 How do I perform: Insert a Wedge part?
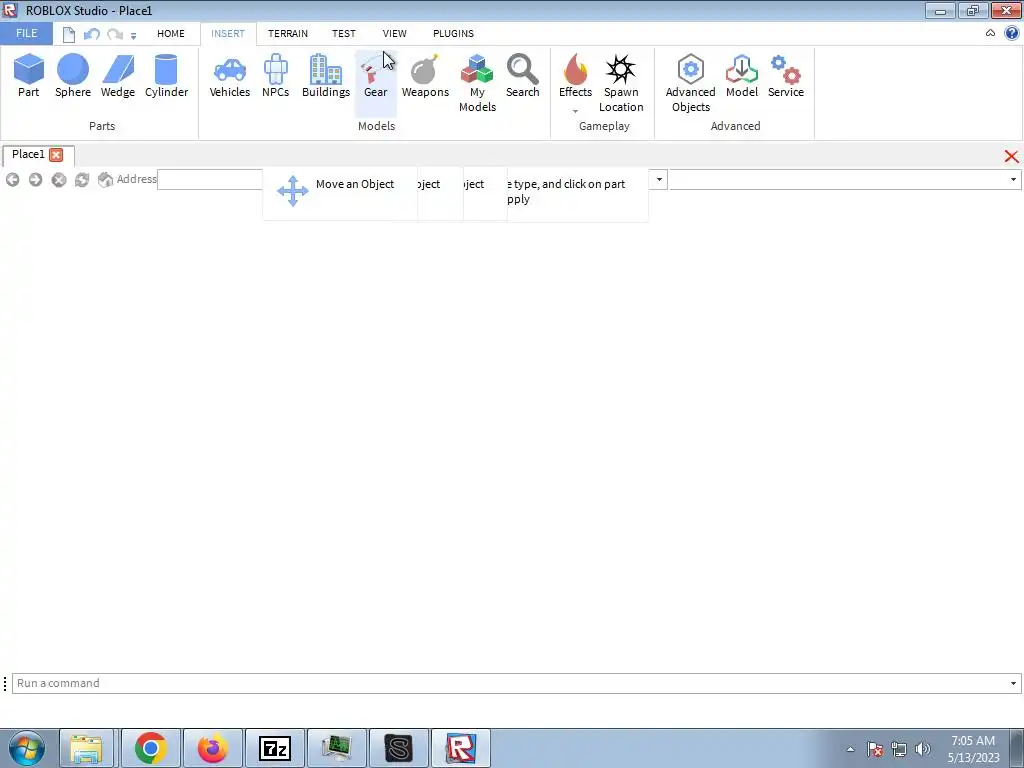click(x=118, y=76)
